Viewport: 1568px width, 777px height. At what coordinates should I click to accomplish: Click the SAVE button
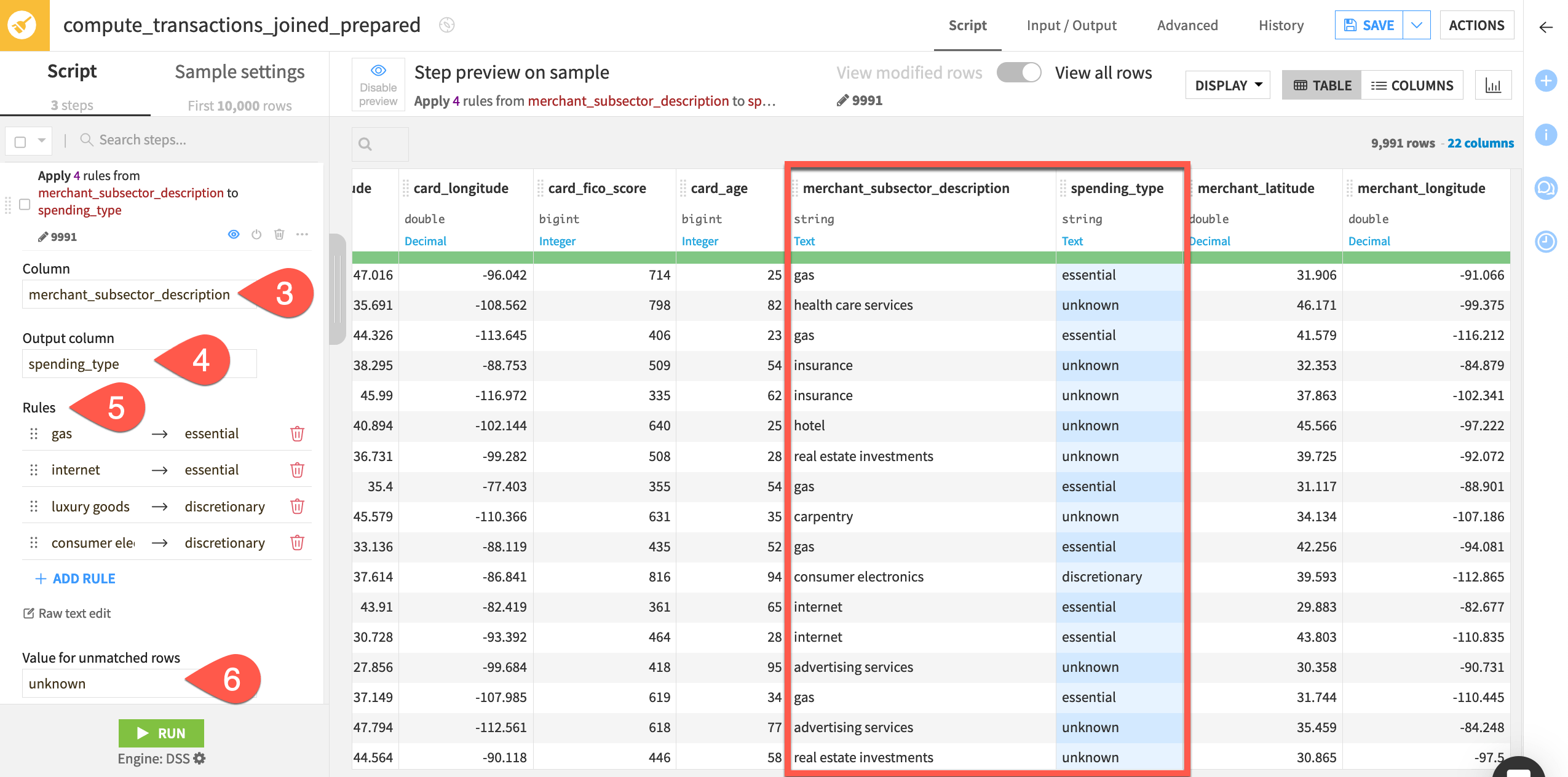pyautogui.click(x=1369, y=25)
